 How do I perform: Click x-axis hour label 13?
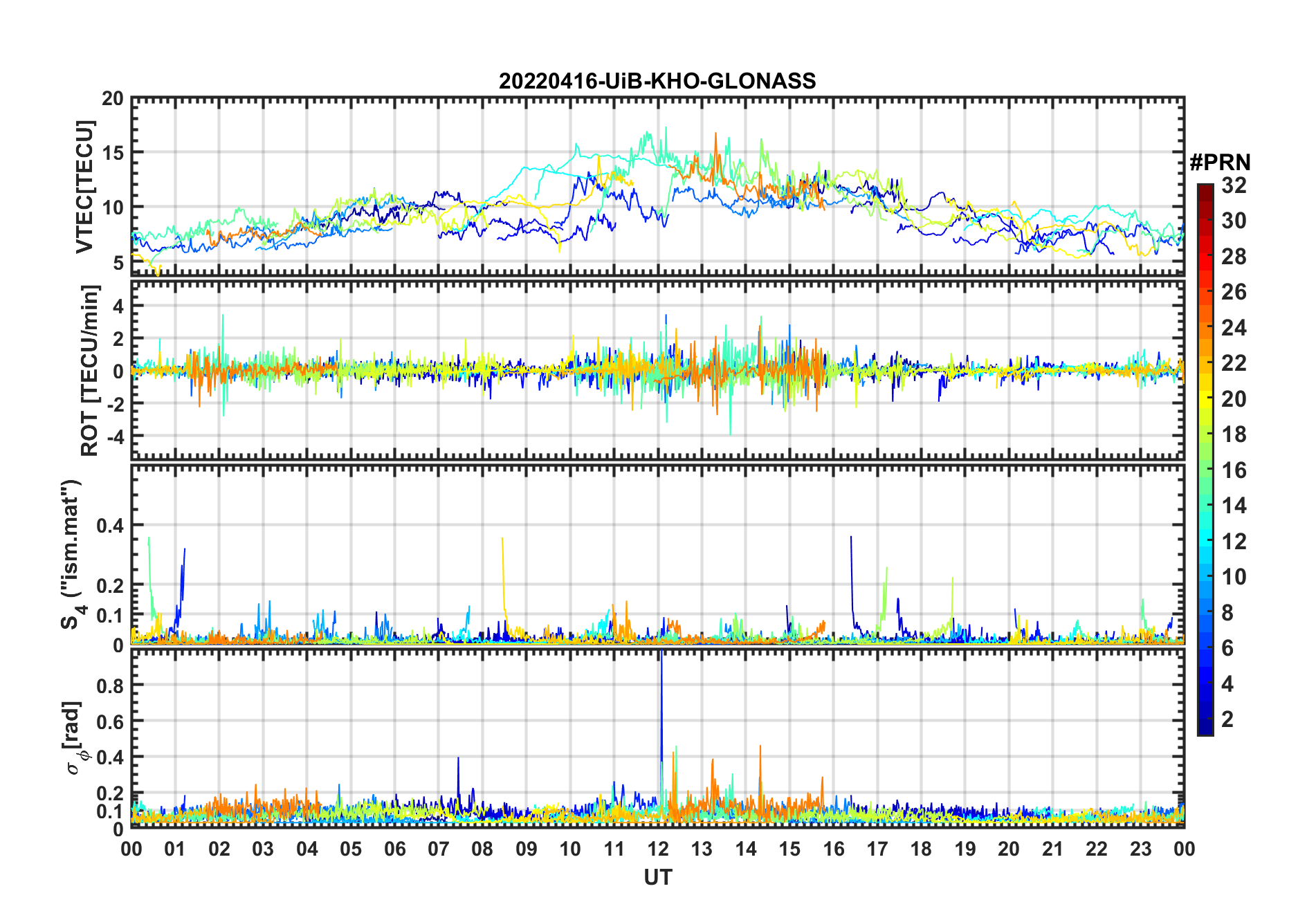click(702, 849)
